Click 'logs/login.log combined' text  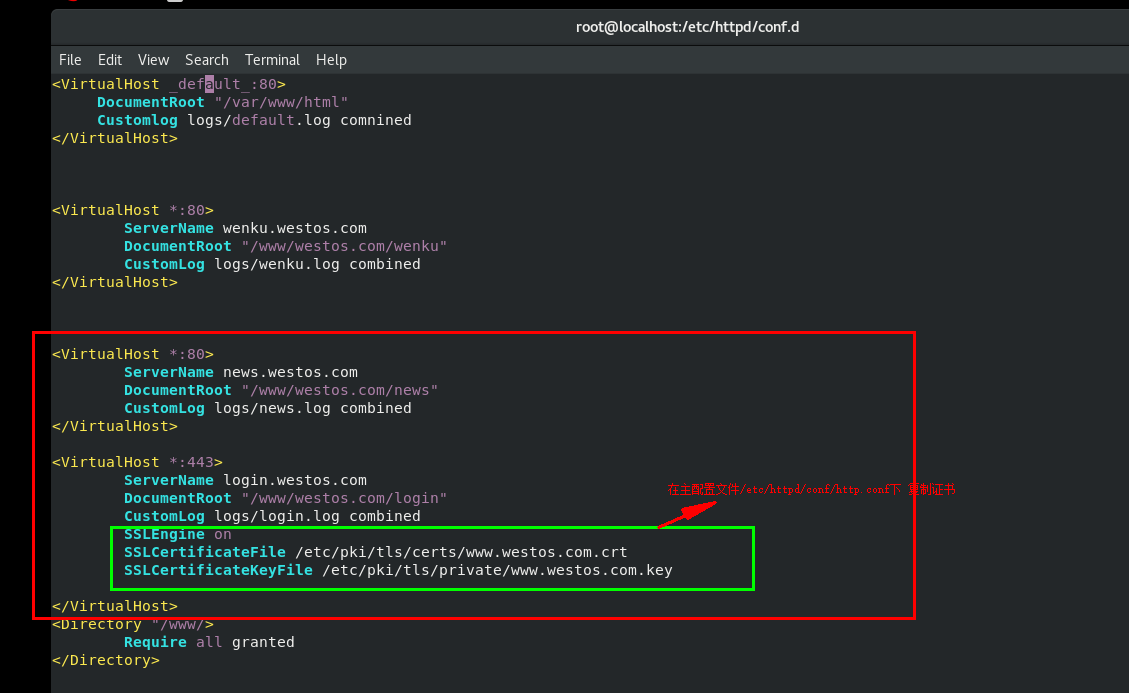pyautogui.click(x=318, y=517)
